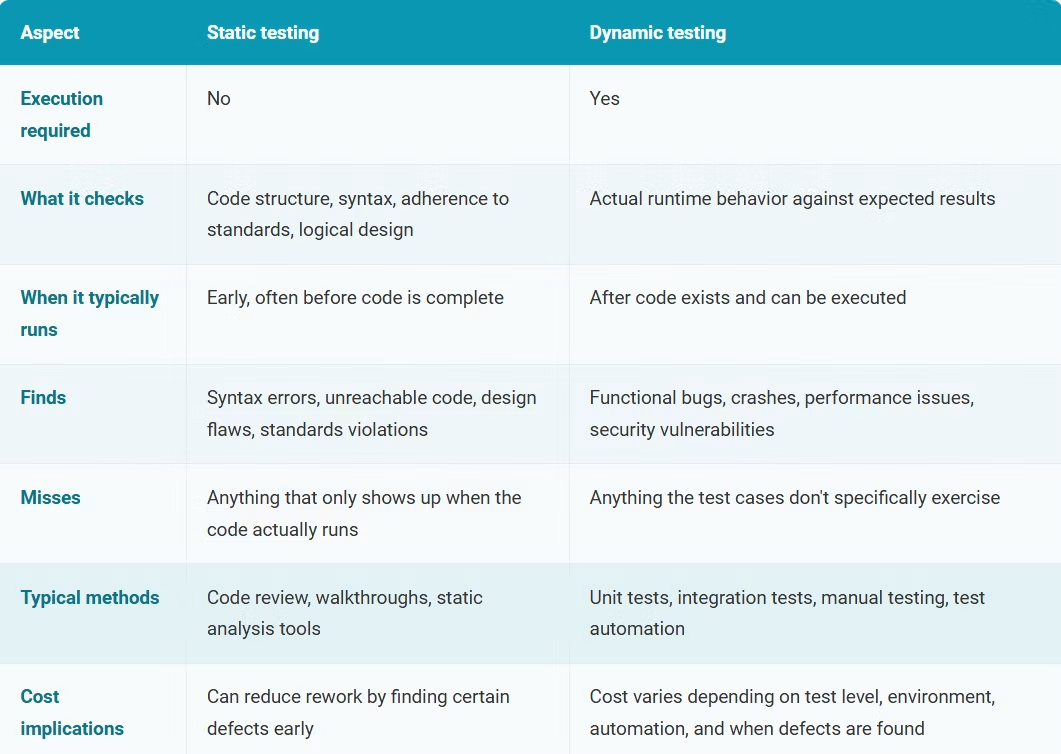Click 'Actual runtime behavior against expected results'
Screen dimensions: 1061x754
(792, 198)
